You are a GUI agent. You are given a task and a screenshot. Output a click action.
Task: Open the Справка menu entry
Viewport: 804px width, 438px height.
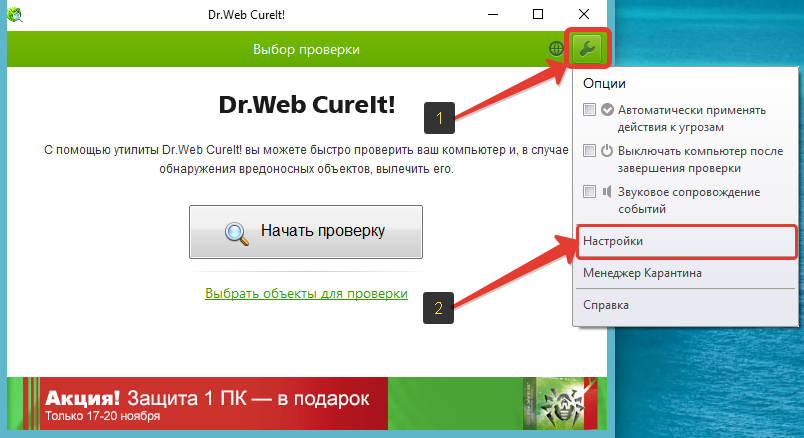coord(686,305)
